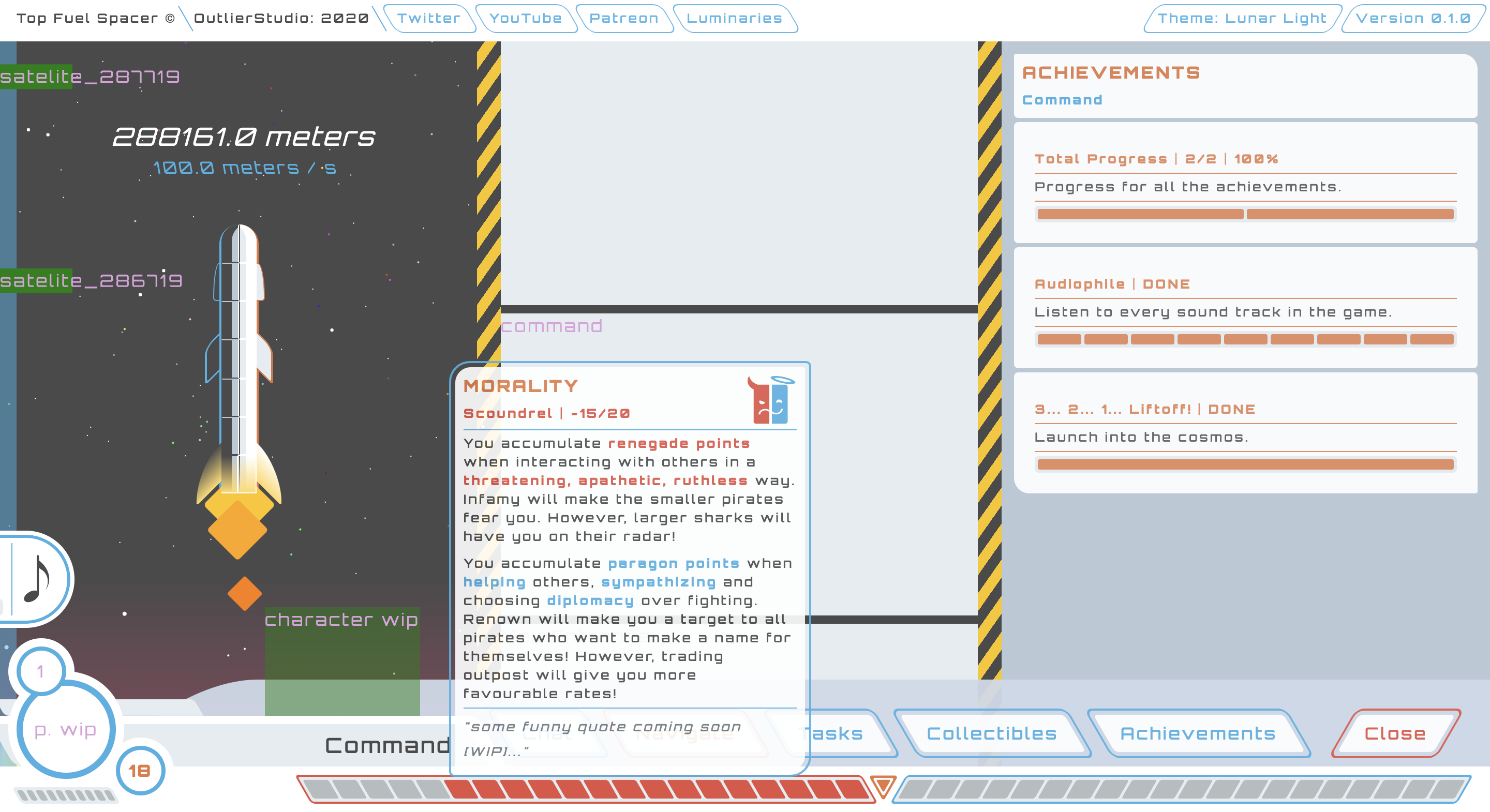Click the Scoundrel | -15/20 status text

[x=547, y=413]
